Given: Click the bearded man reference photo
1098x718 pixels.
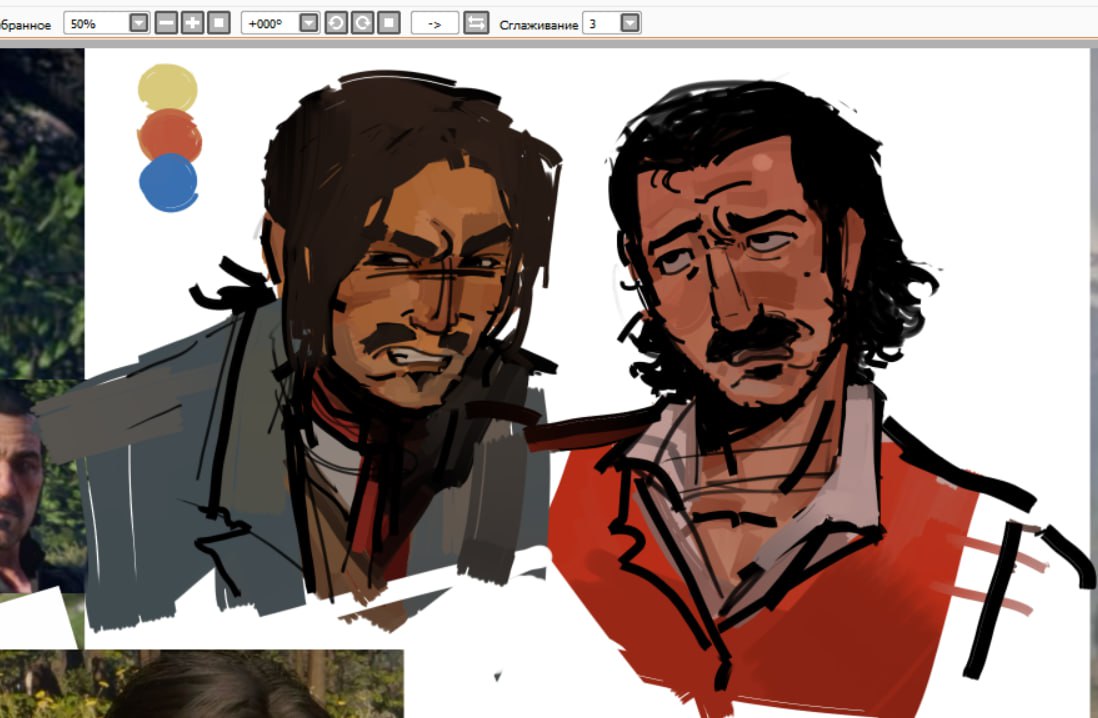Looking at the screenshot, I should [x=42, y=486].
